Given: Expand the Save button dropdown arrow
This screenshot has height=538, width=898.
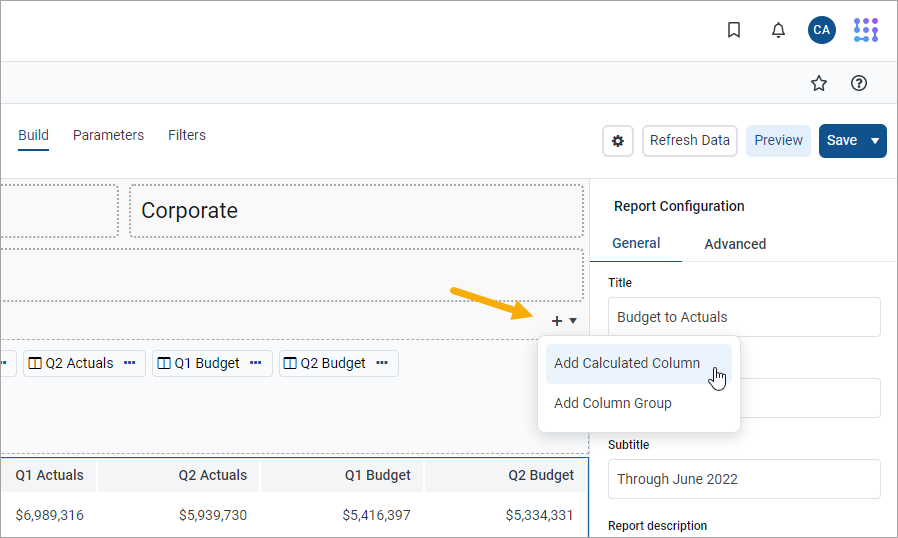Looking at the screenshot, I should point(875,141).
